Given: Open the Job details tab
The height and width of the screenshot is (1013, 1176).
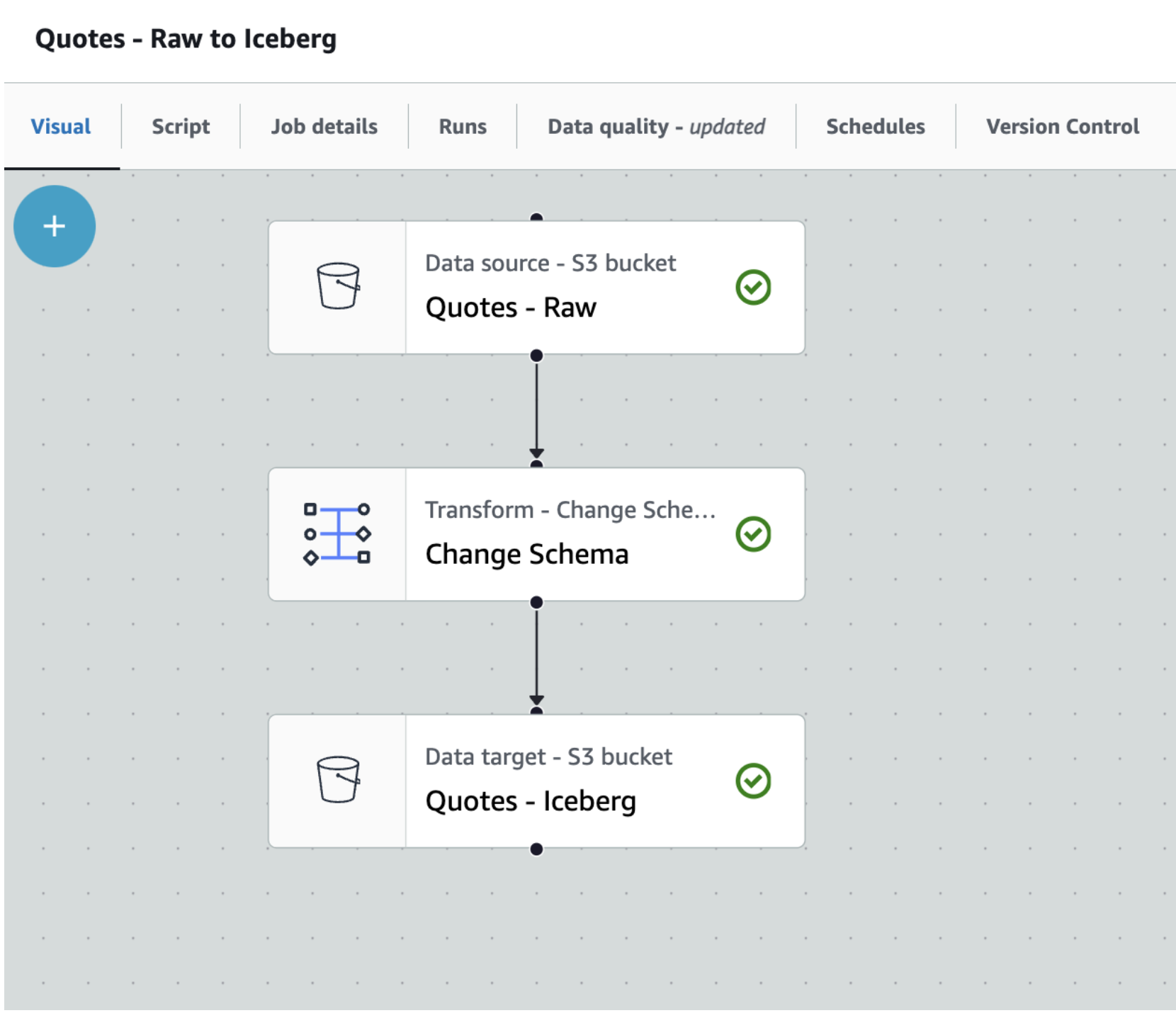Looking at the screenshot, I should point(324,127).
